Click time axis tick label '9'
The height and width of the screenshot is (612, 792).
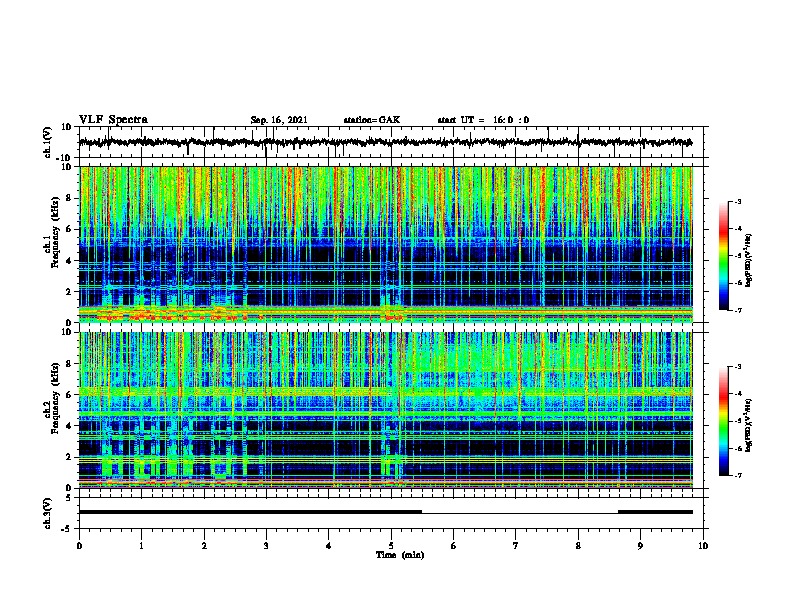(640, 546)
